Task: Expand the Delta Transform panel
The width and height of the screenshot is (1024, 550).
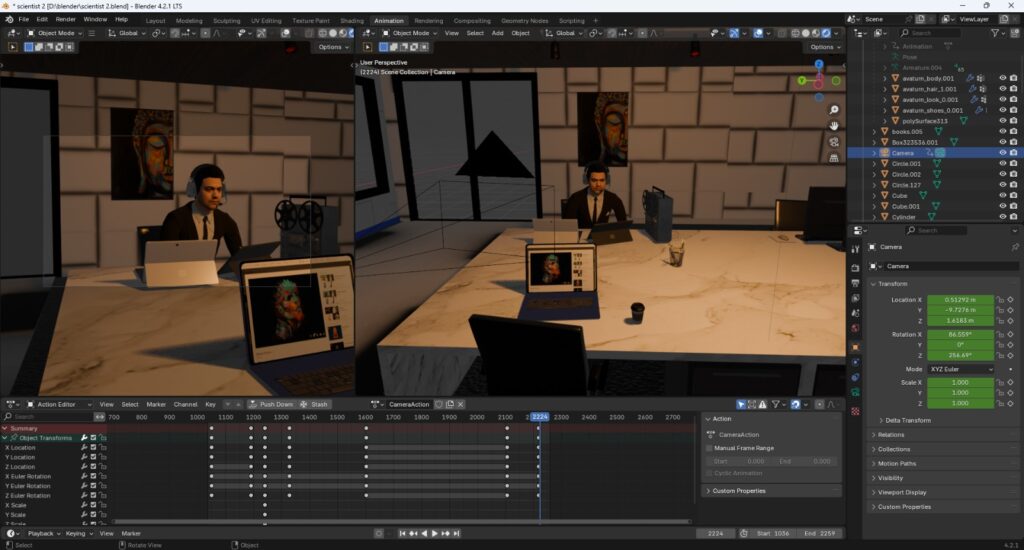Action: pos(907,421)
